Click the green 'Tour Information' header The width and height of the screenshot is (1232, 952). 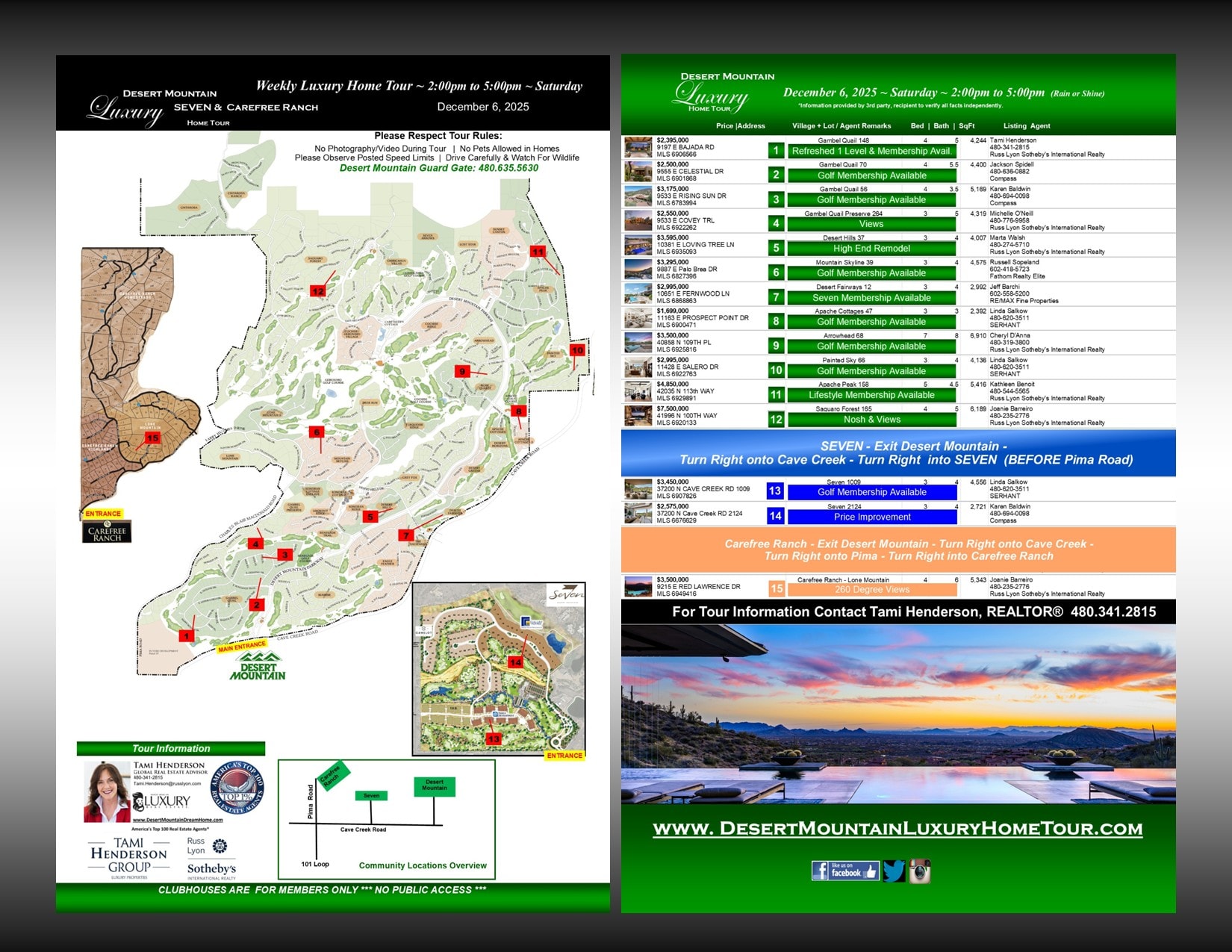pos(171,749)
